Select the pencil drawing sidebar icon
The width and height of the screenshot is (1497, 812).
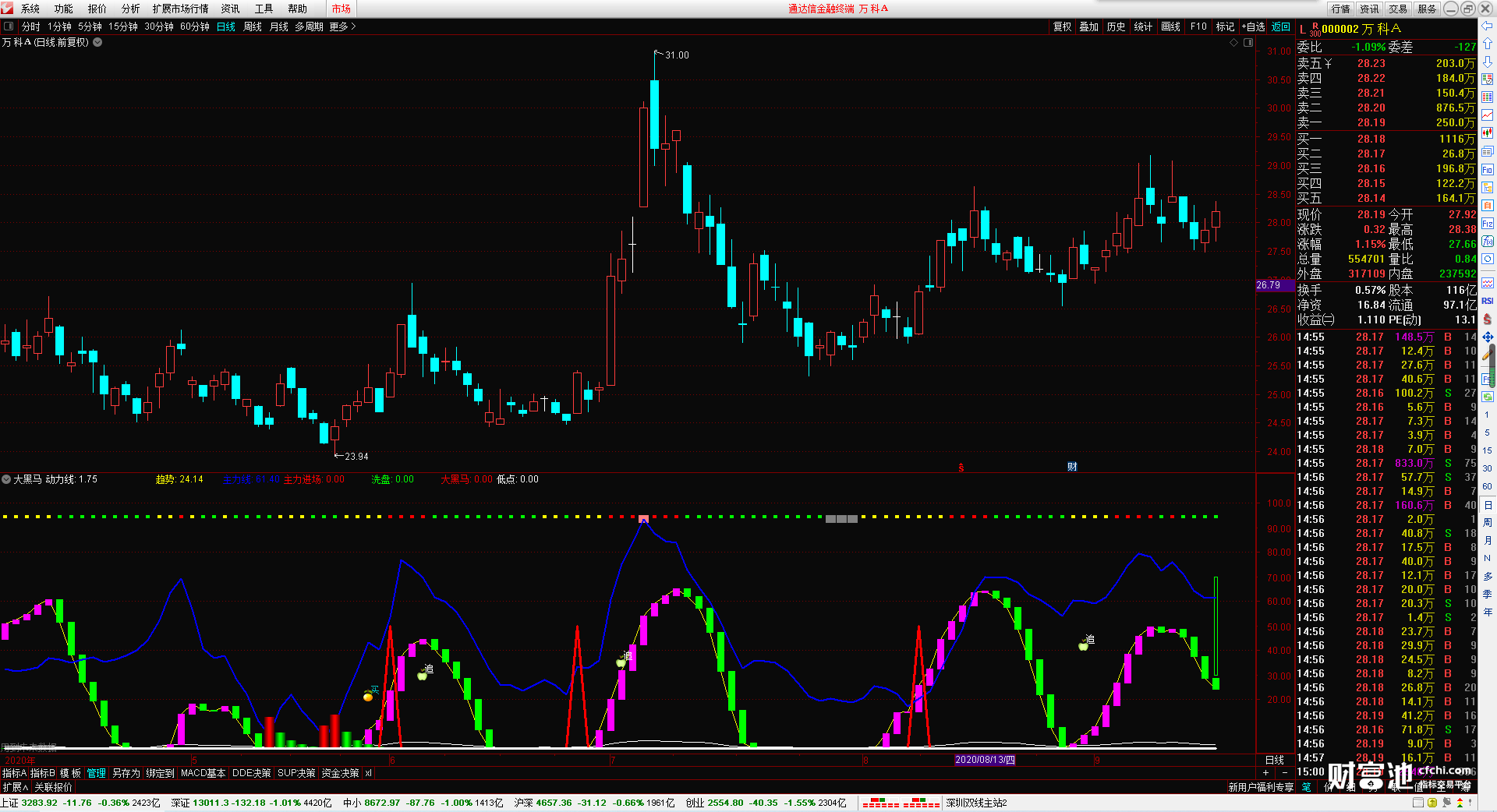[x=1488, y=355]
